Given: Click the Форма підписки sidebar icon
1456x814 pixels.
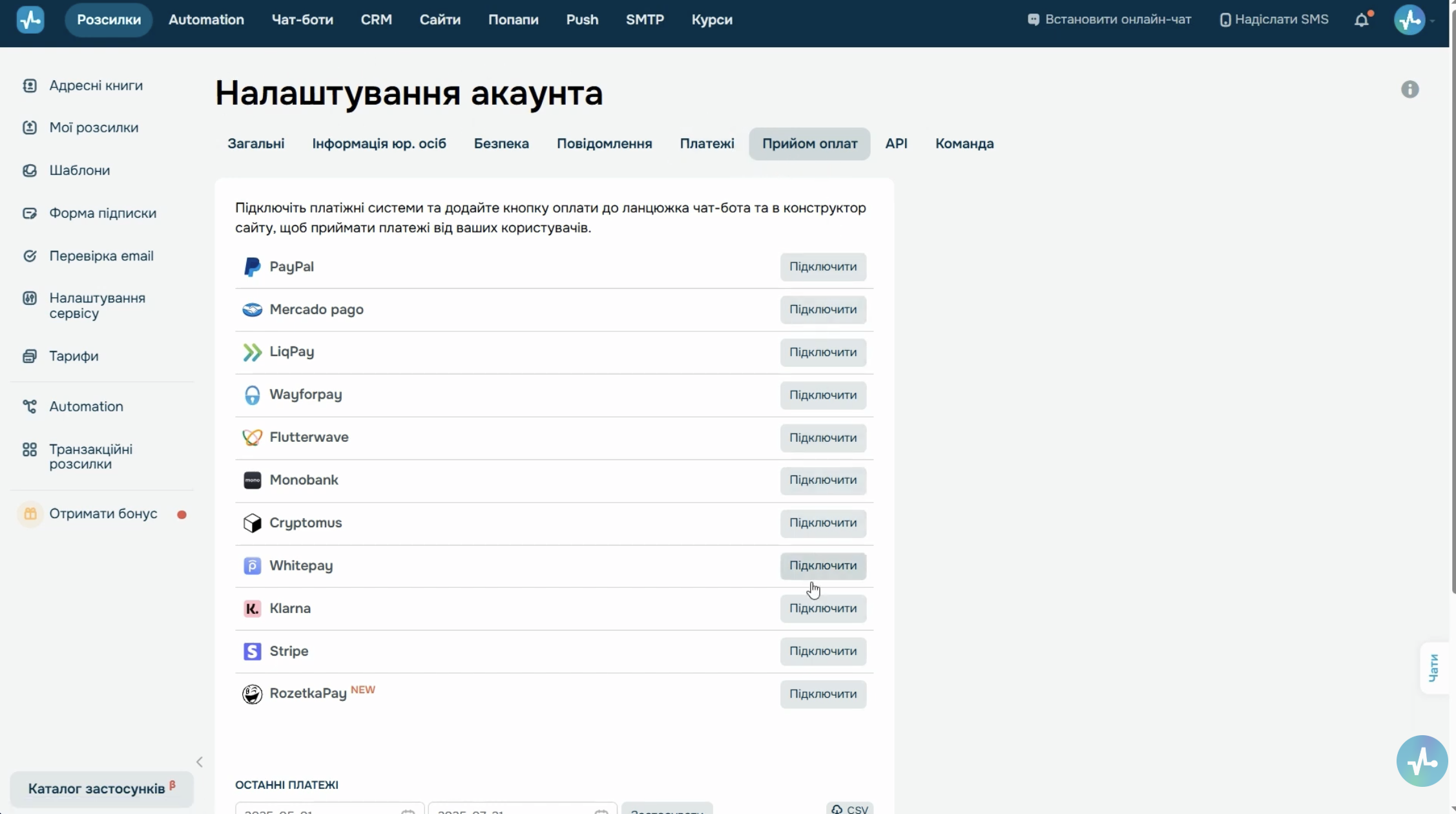Looking at the screenshot, I should (x=30, y=213).
